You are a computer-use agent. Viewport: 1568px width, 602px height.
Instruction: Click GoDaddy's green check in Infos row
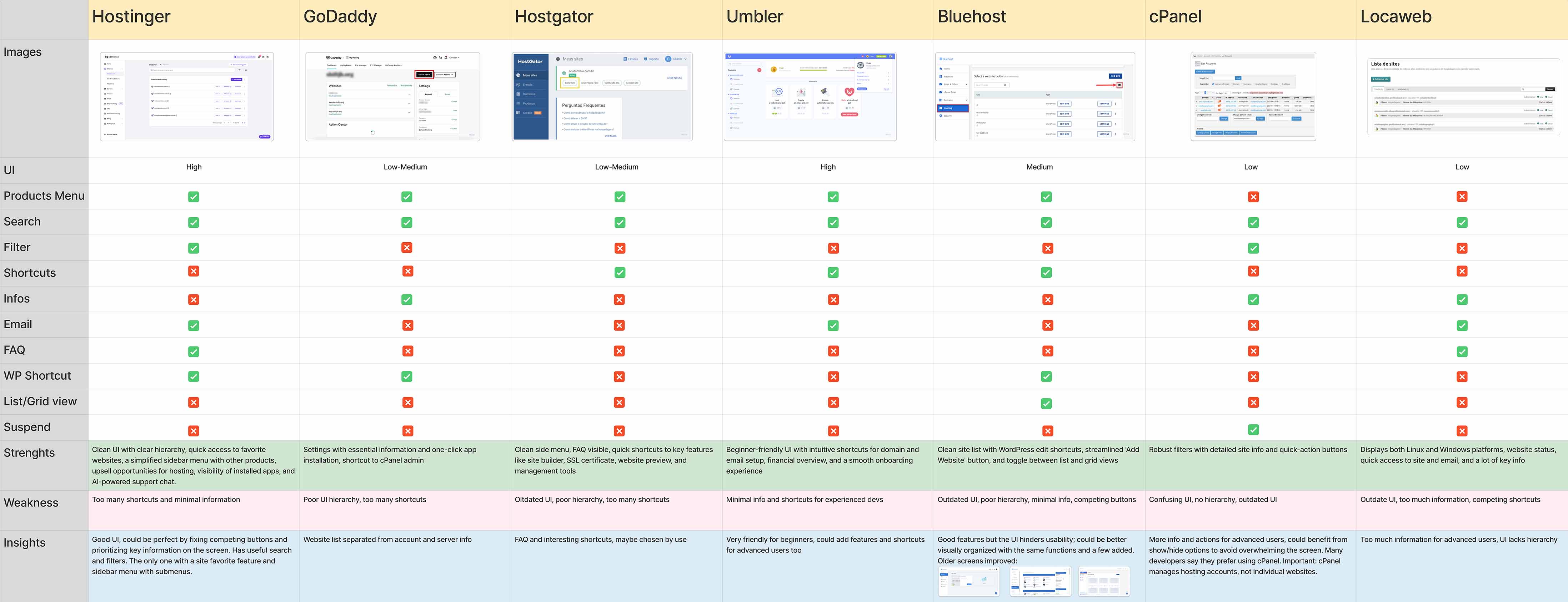[x=407, y=300]
